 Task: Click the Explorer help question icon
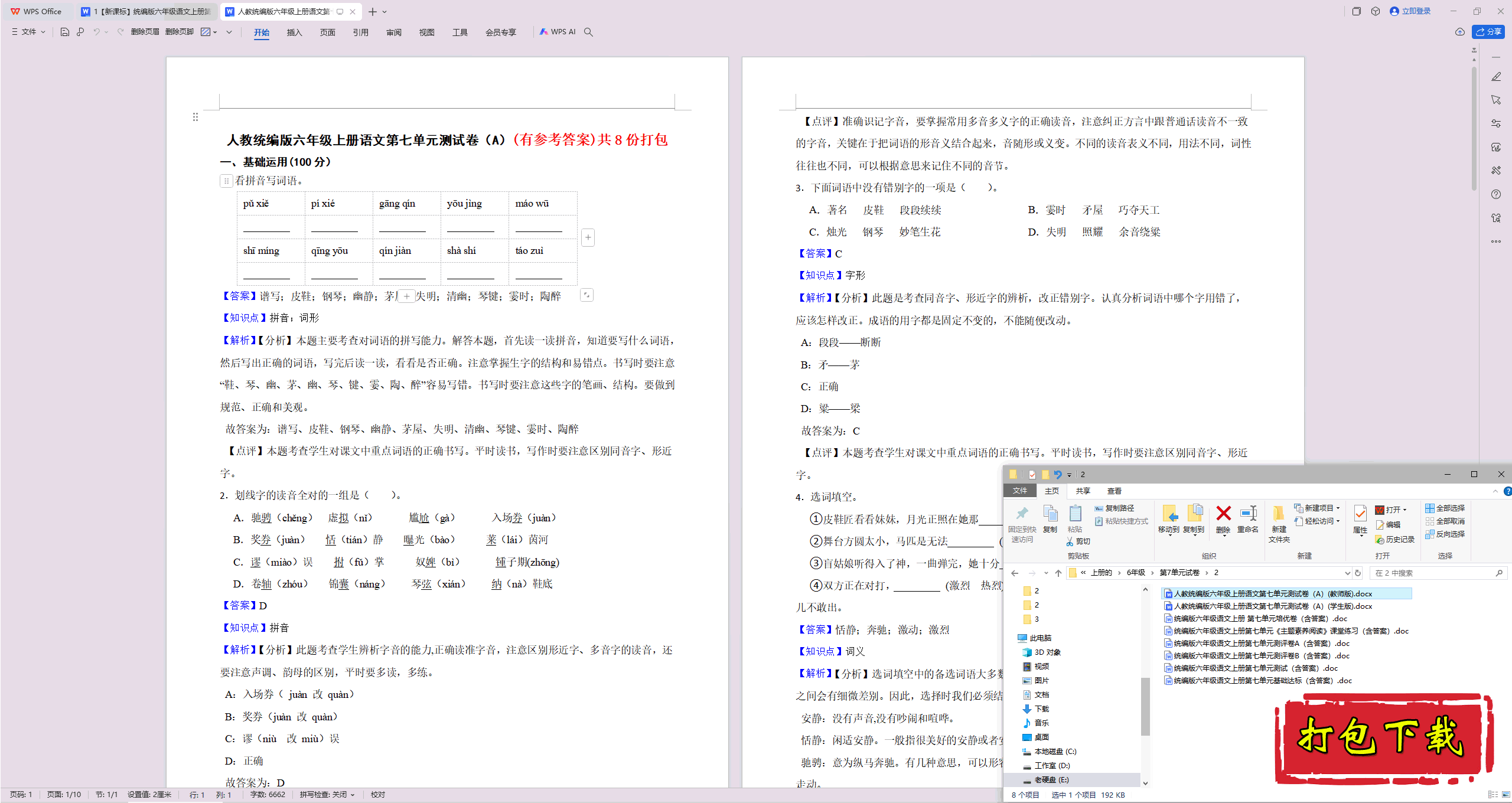pyautogui.click(x=1507, y=491)
